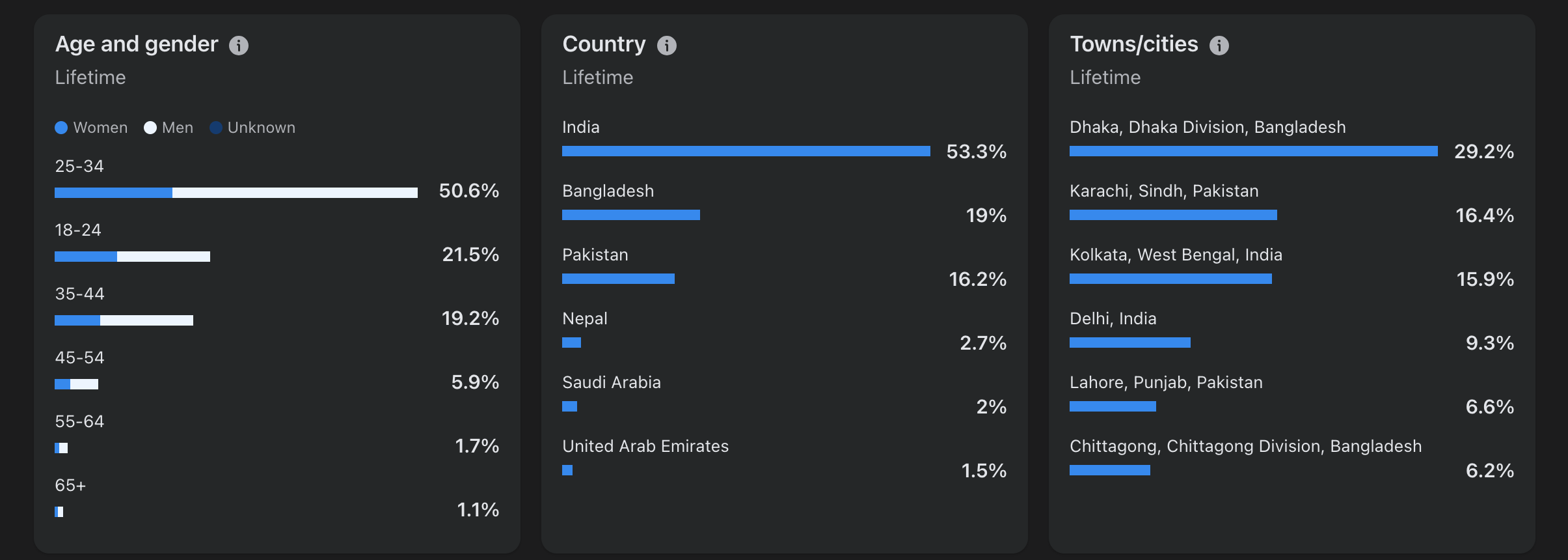This screenshot has width=1568, height=560.
Task: Select the Dhaka city bar
Action: click(x=1254, y=151)
